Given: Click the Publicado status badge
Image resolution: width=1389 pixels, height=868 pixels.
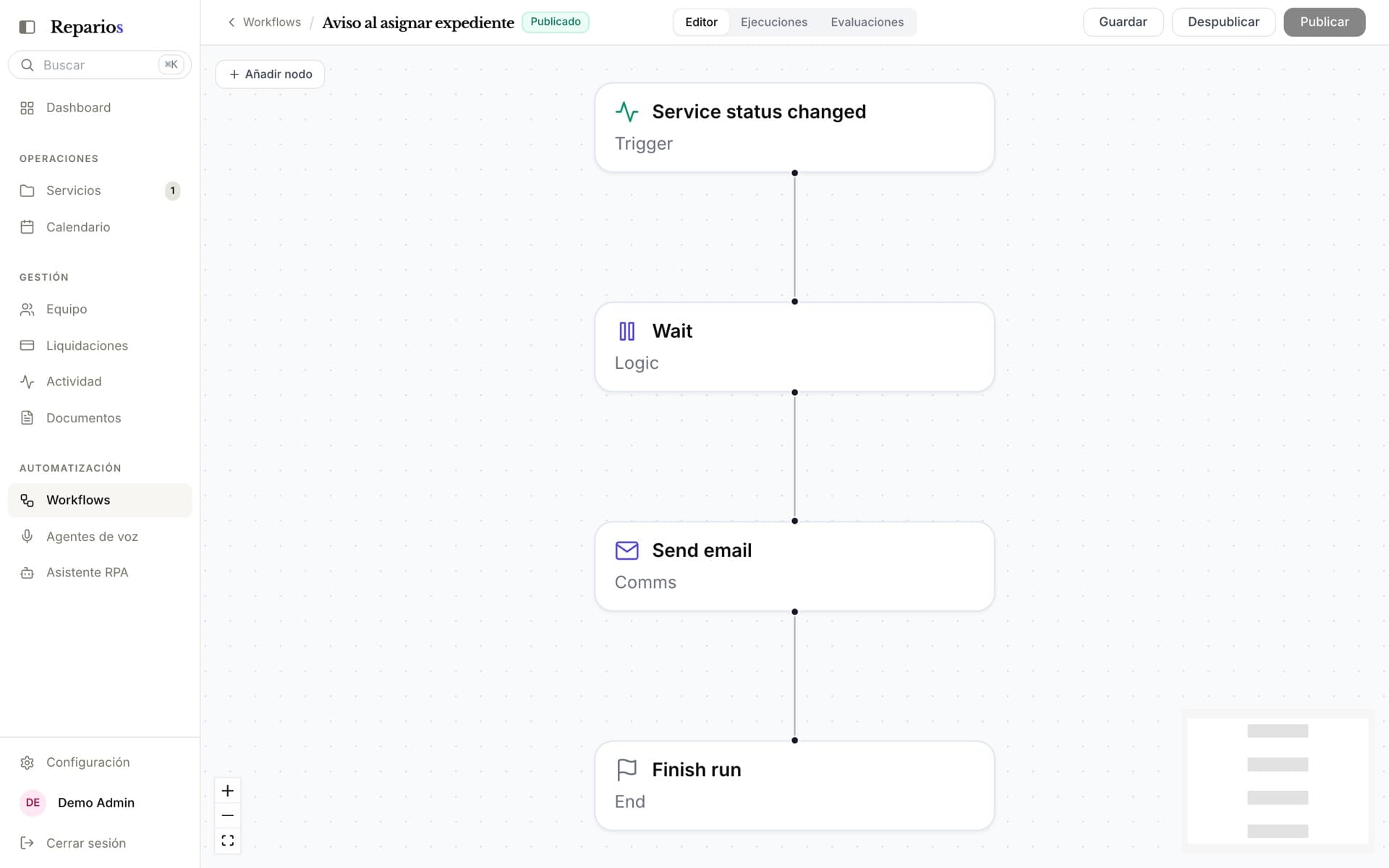Looking at the screenshot, I should pyautogui.click(x=555, y=22).
